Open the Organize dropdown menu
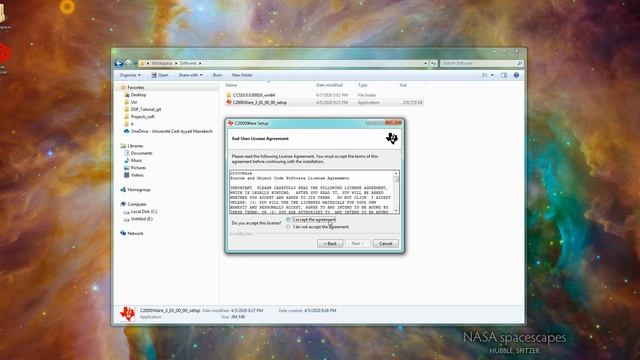The image size is (640, 360). pyautogui.click(x=130, y=75)
